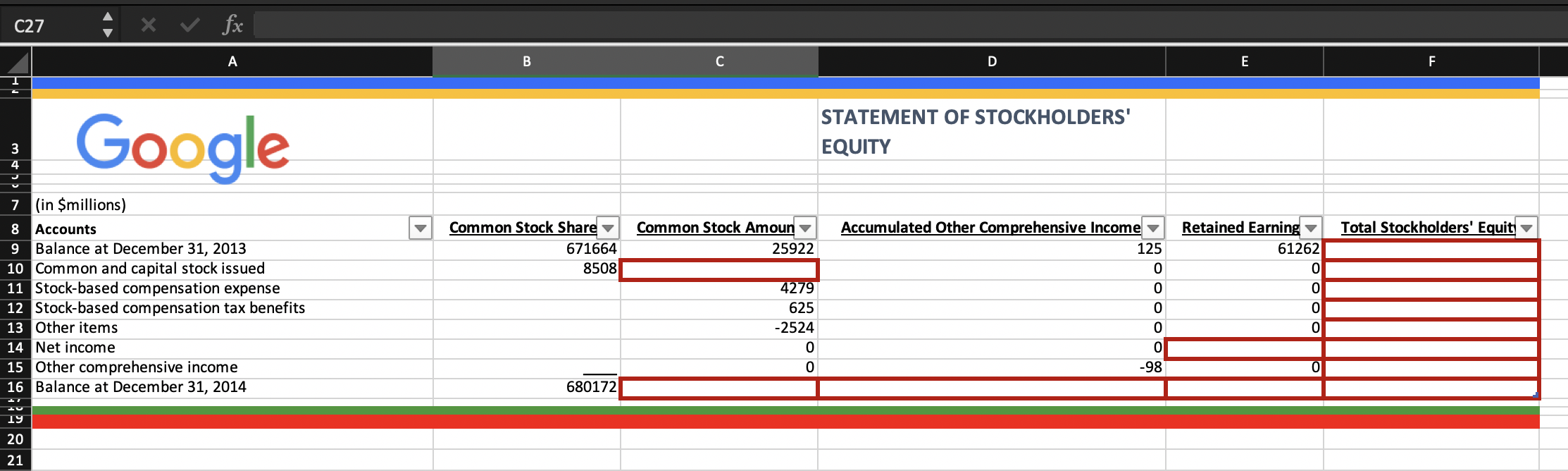Select column F header
The height and width of the screenshot is (471, 1568).
1431,61
